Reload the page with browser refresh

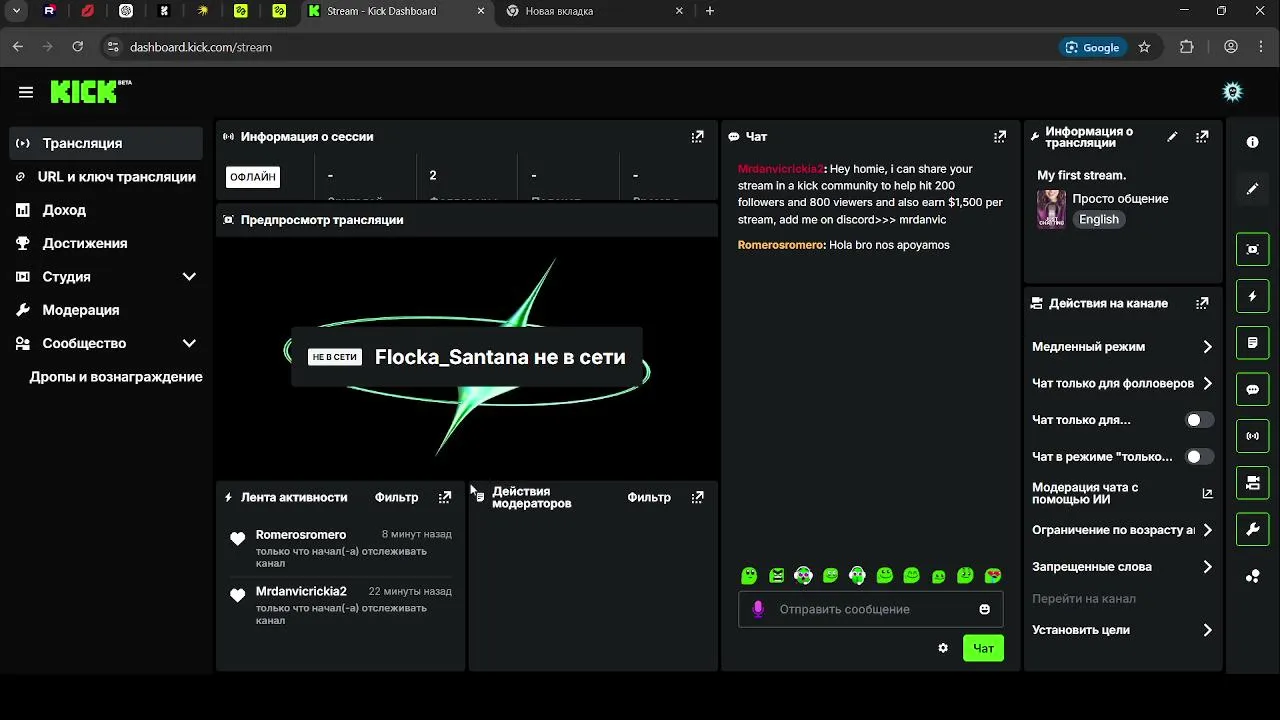[x=77, y=47]
